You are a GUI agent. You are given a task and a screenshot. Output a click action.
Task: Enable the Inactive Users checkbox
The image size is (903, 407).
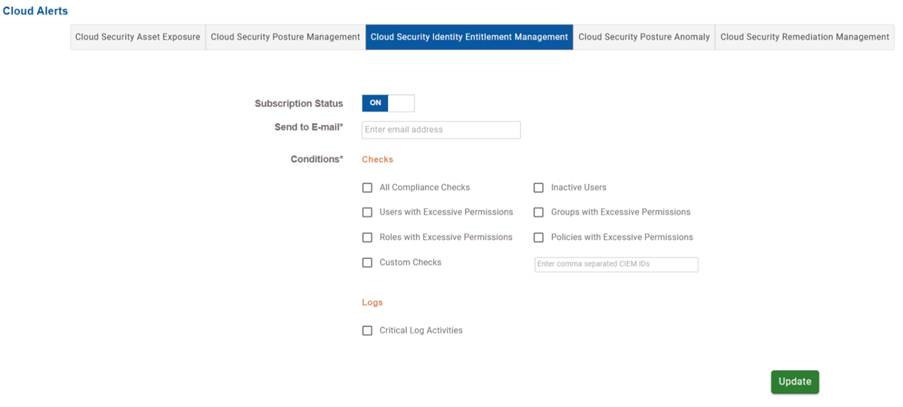(x=538, y=188)
